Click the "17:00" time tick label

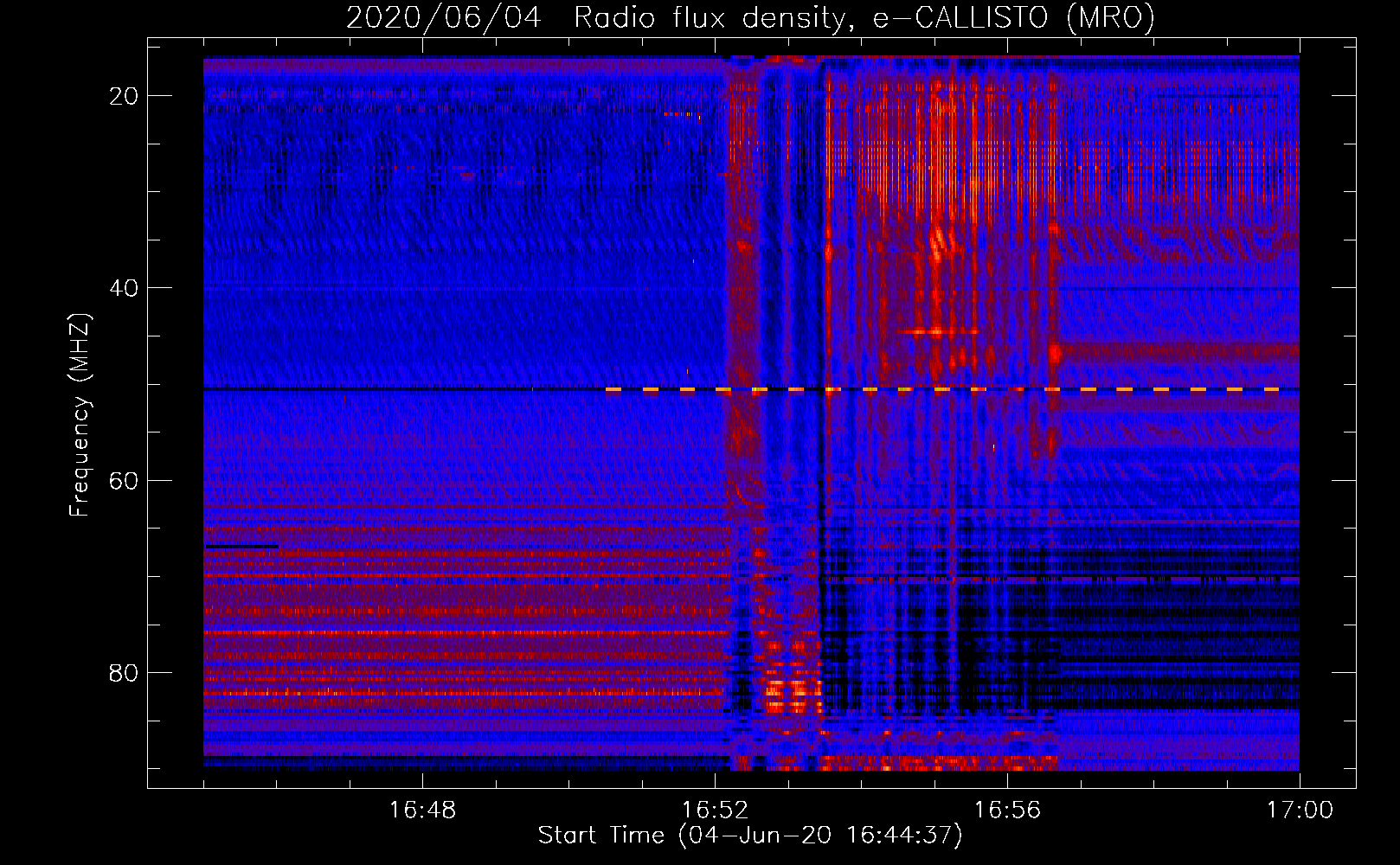point(1300,810)
